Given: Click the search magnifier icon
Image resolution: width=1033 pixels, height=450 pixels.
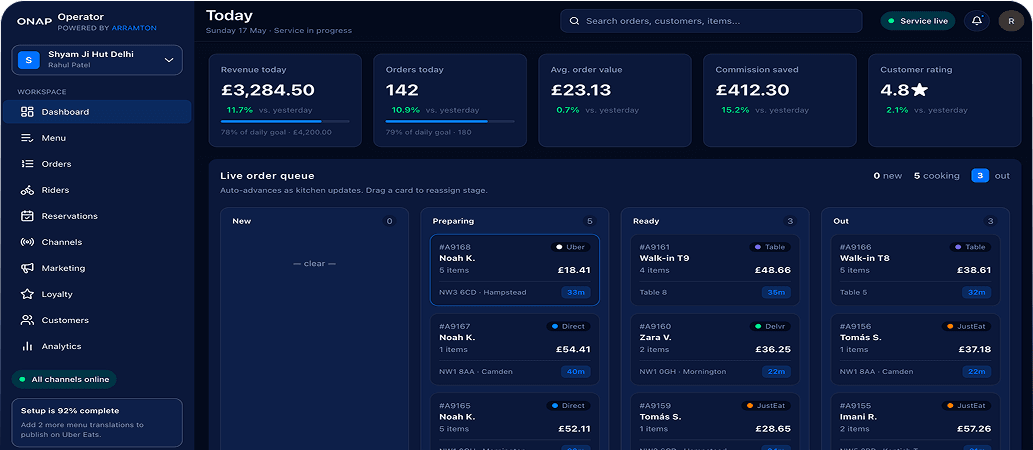Looking at the screenshot, I should tap(574, 21).
